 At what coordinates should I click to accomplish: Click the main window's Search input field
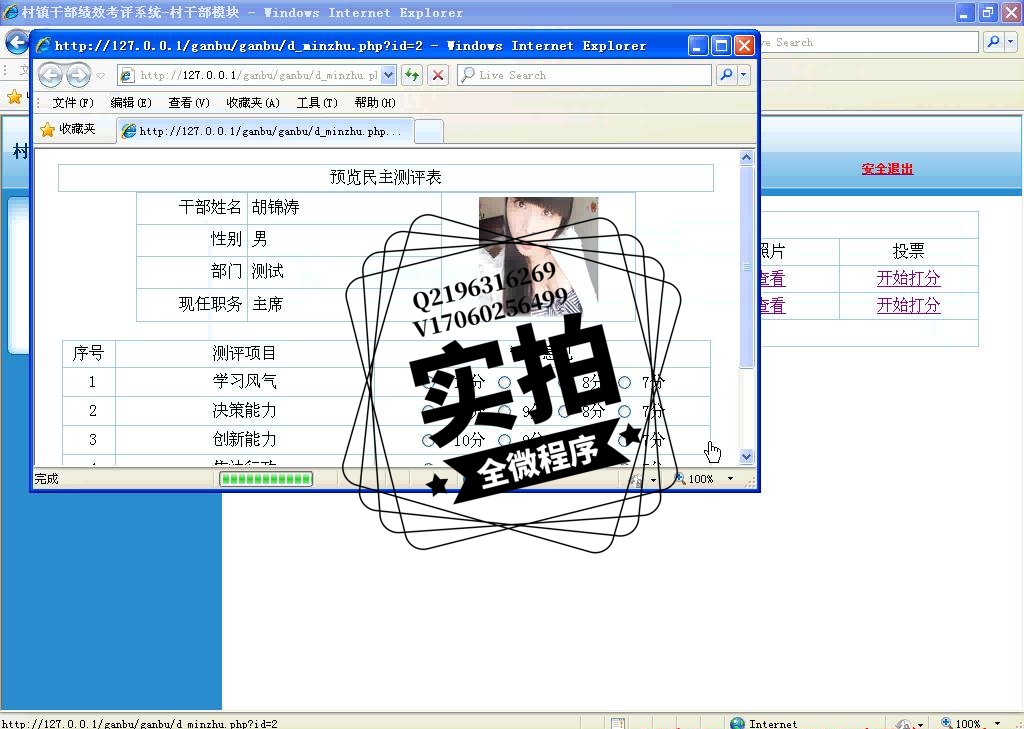click(868, 42)
